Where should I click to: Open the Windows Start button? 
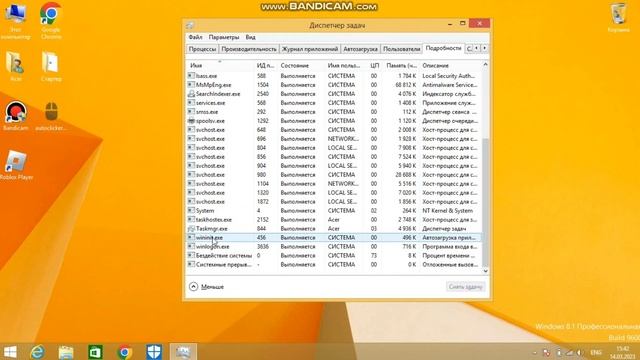point(10,352)
